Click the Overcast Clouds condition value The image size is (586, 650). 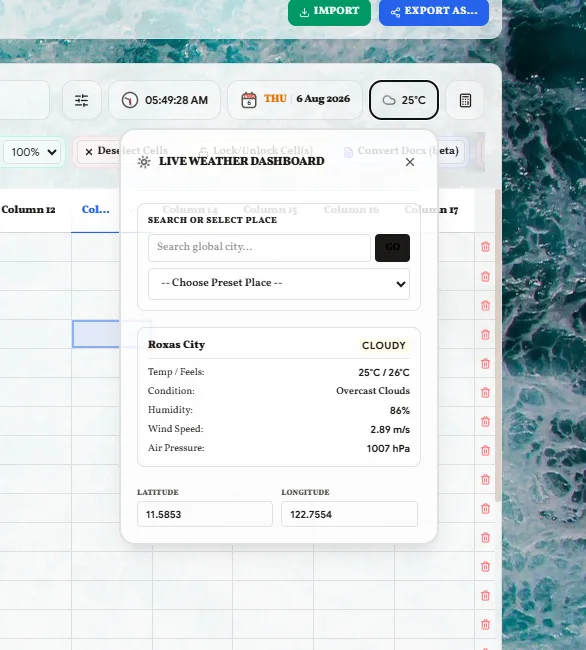373,391
